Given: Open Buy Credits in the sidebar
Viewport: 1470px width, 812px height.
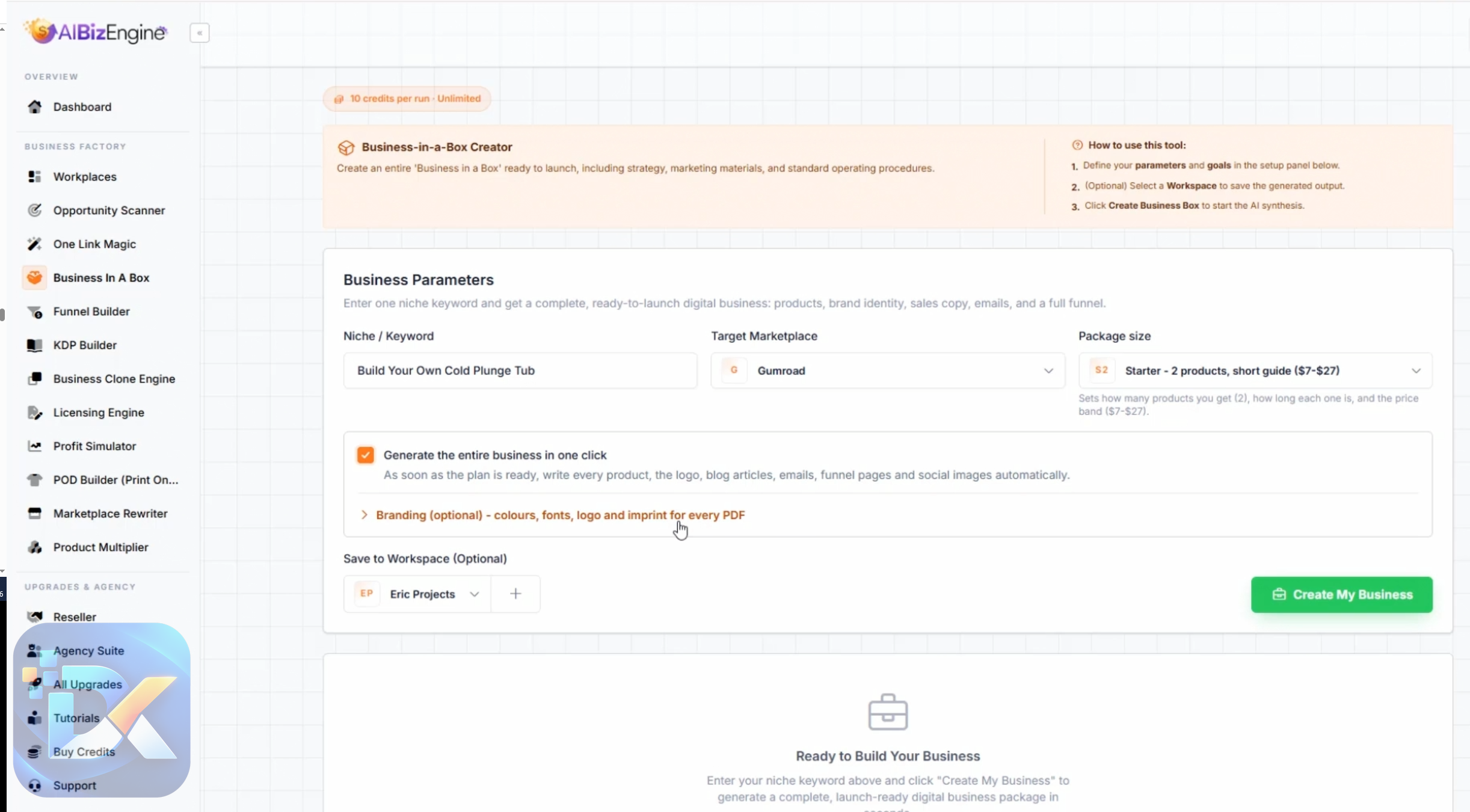Looking at the screenshot, I should pyautogui.click(x=84, y=752).
